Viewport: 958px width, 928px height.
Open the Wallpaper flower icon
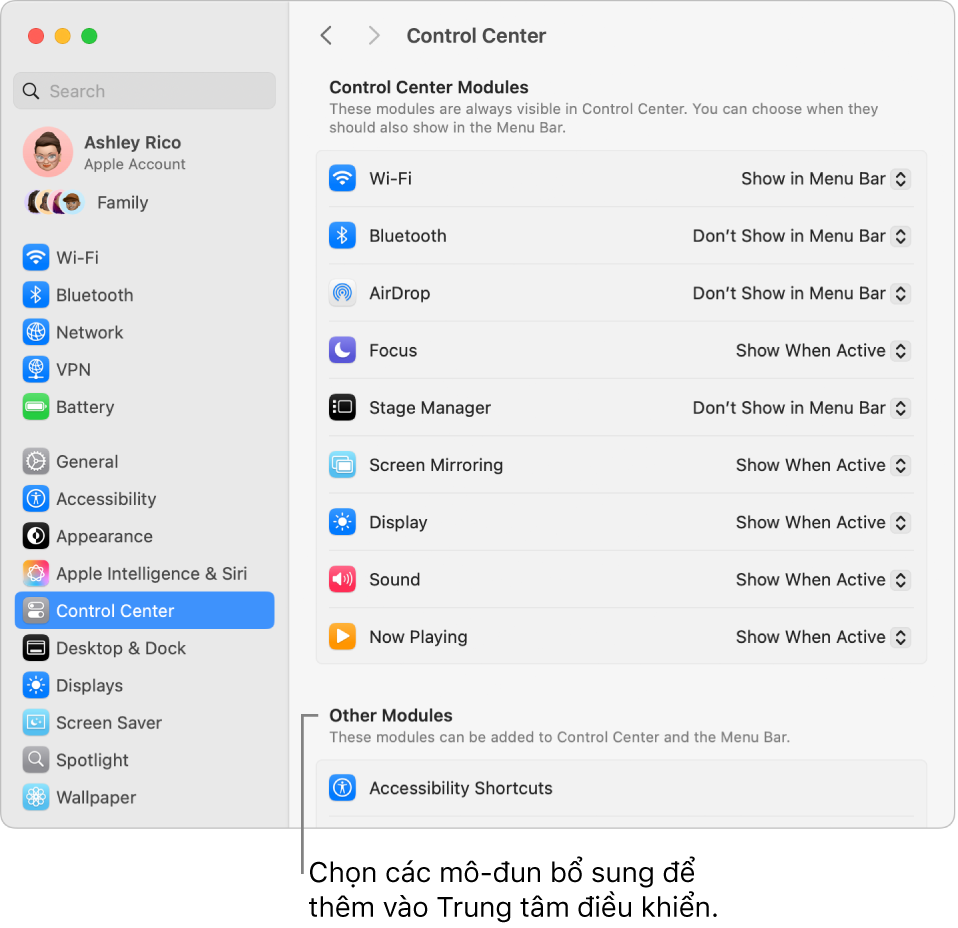(36, 797)
